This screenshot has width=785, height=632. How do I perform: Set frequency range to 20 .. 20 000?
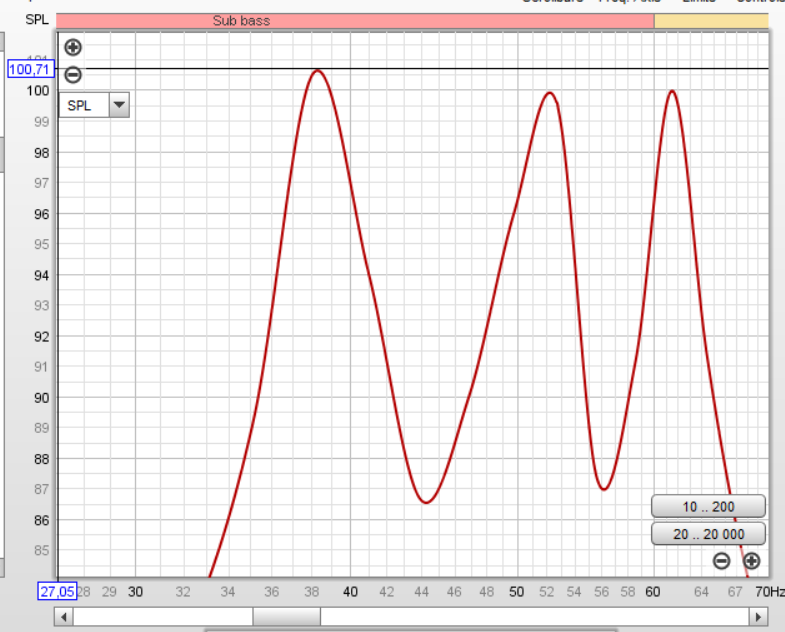pos(708,534)
